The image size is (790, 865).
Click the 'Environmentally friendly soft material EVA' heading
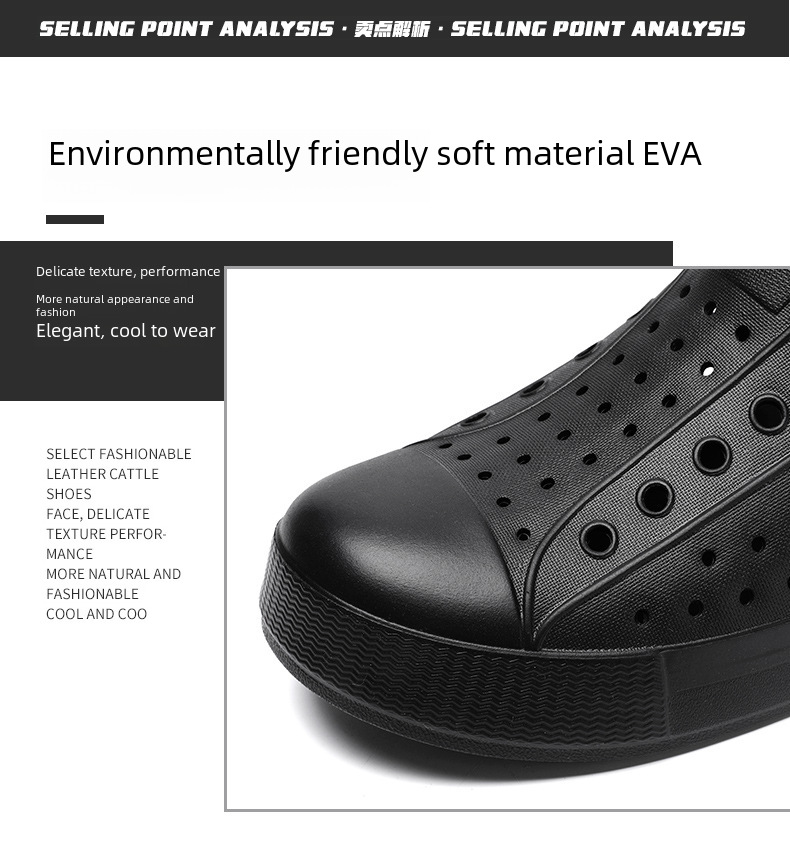click(375, 153)
